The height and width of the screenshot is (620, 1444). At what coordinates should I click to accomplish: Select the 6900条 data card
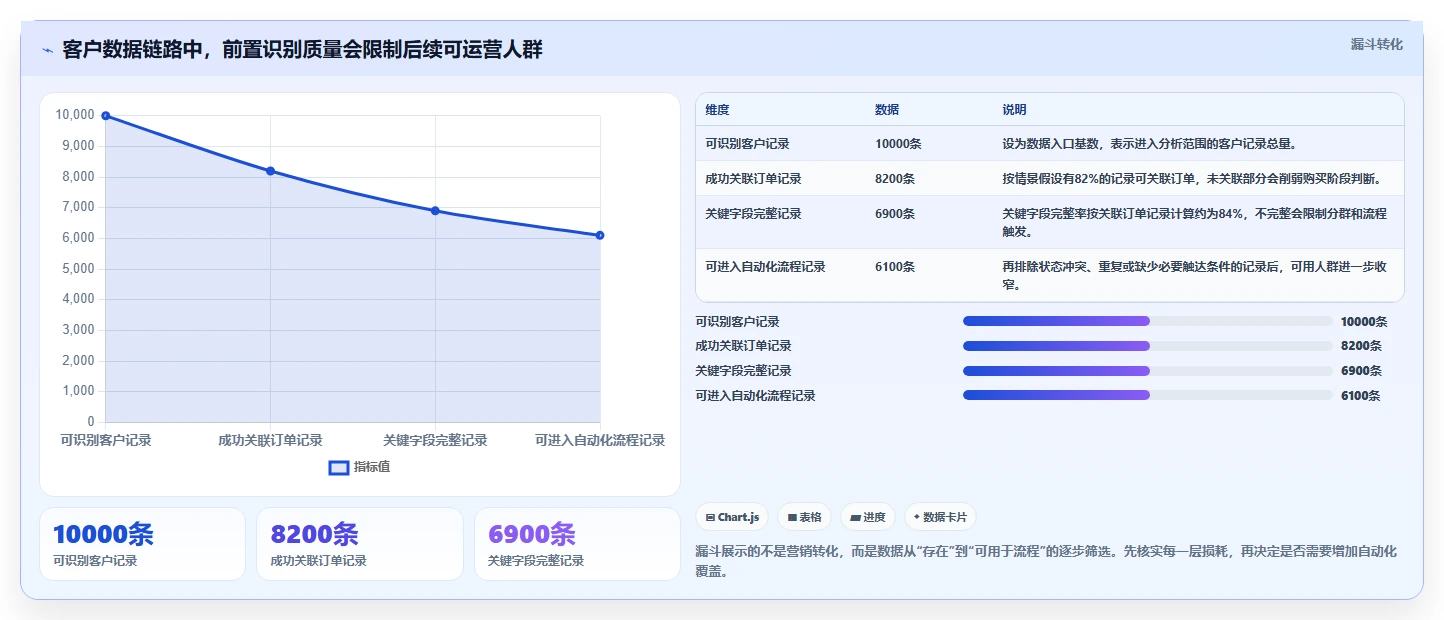tap(577, 544)
